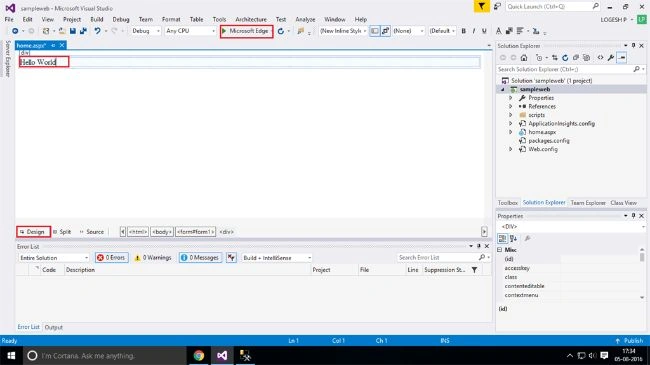Open the Any CPU platform dropdown

pyautogui.click(x=190, y=31)
